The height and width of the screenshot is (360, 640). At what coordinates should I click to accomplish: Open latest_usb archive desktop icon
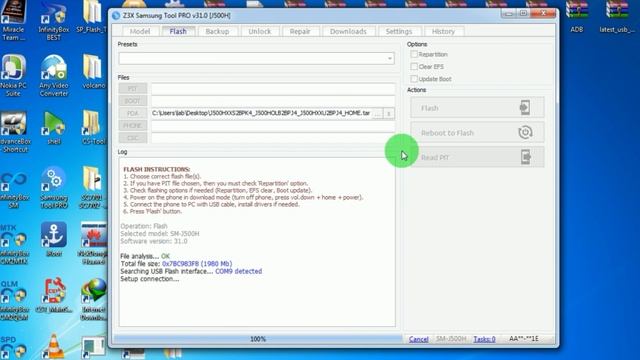617,16
